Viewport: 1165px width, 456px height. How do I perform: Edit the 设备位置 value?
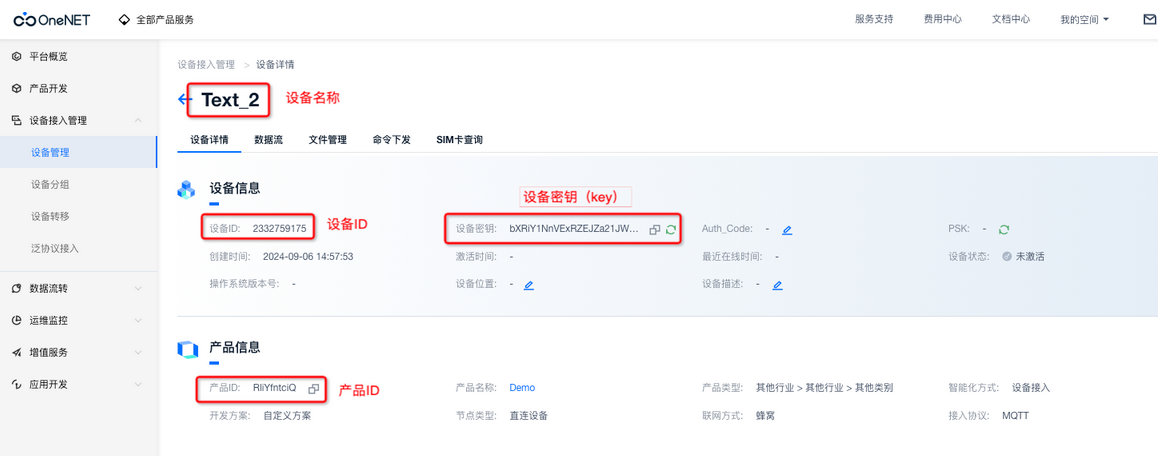[x=528, y=285]
